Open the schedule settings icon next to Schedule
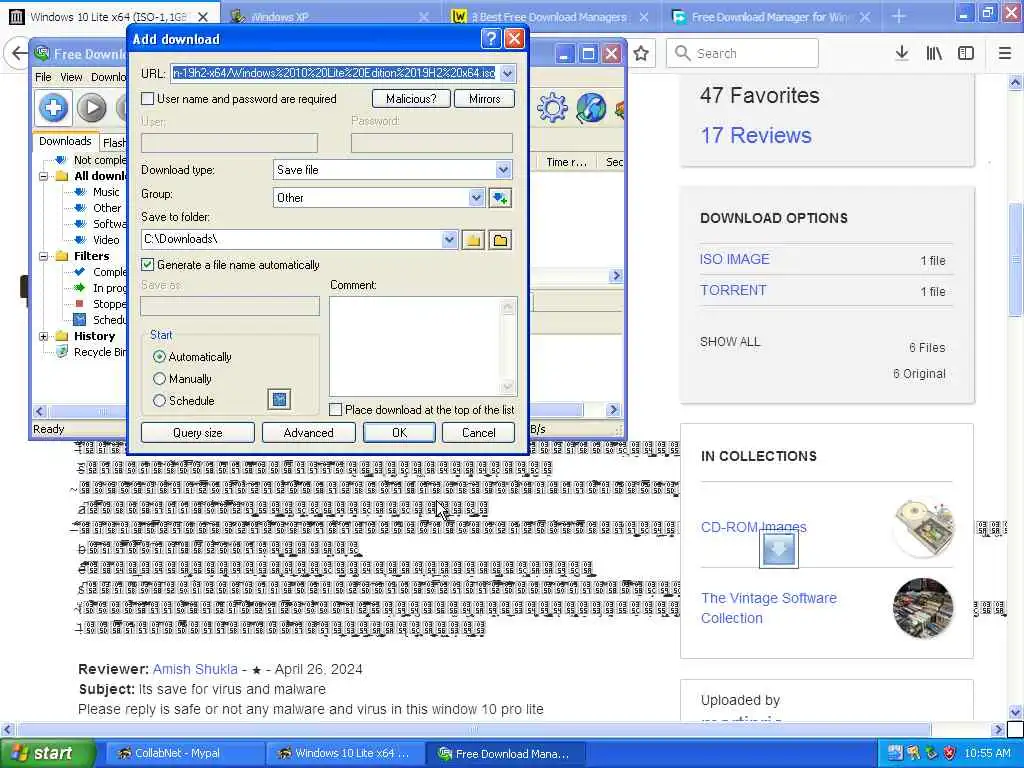The height and width of the screenshot is (768, 1024). click(x=280, y=399)
